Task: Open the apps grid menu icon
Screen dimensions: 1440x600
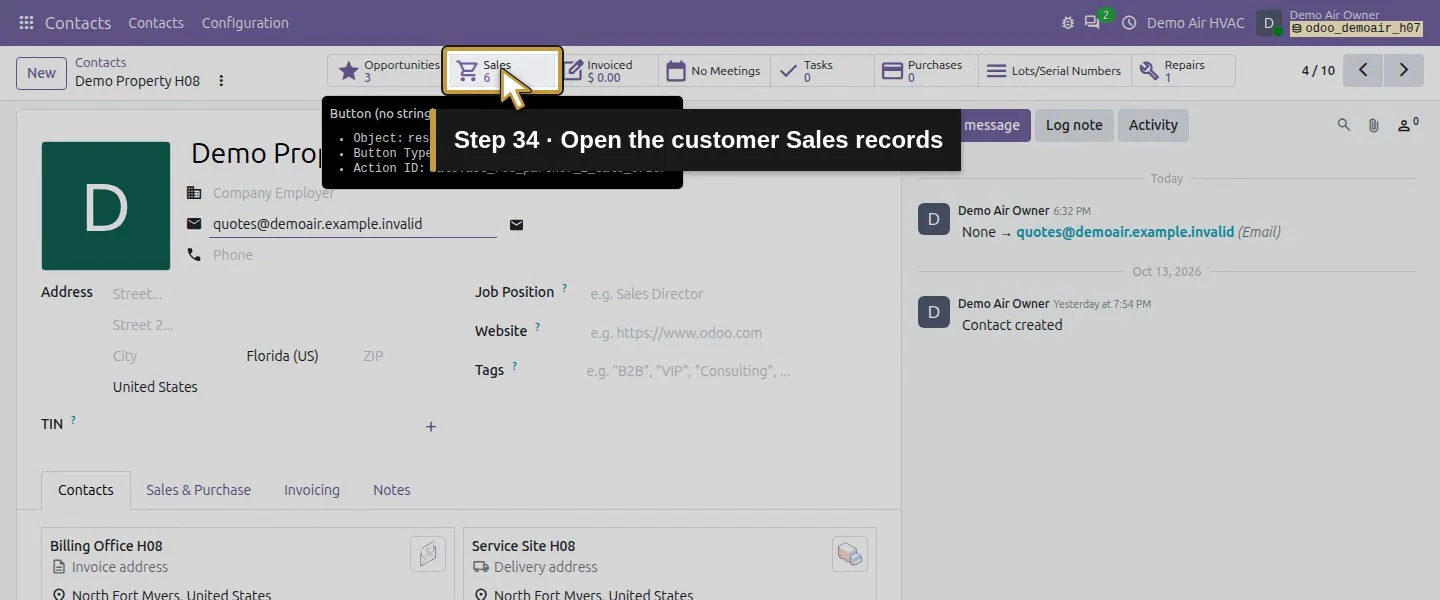Action: tap(26, 22)
